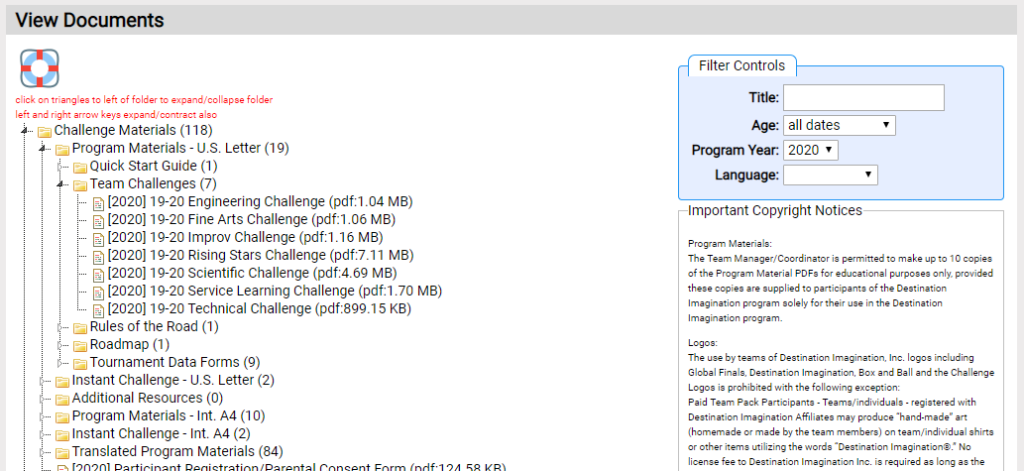This screenshot has width=1024, height=471.
Task: Select Rules of the Road (1) label
Action: point(154,326)
